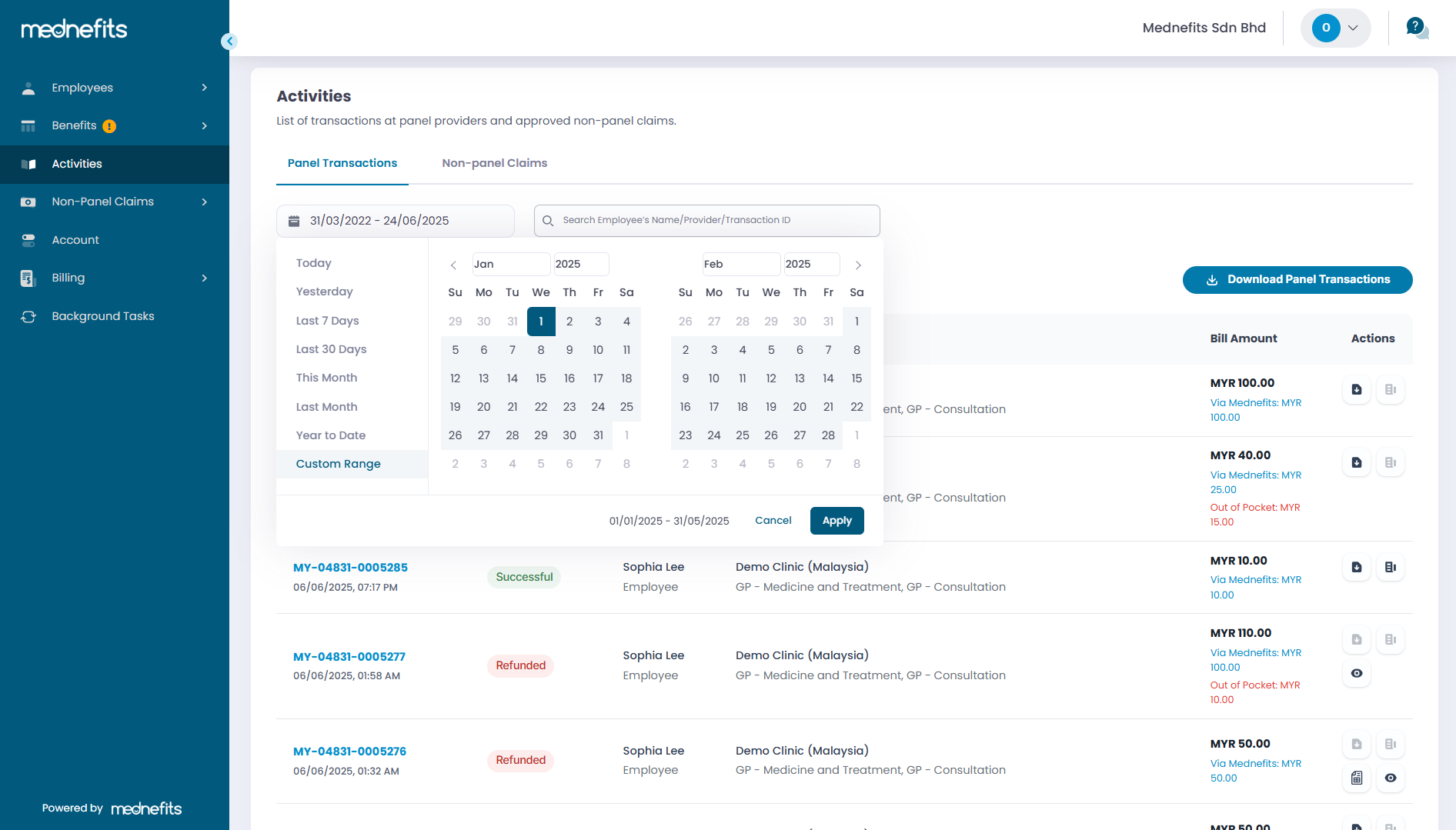Open the help chat icon
The width and height of the screenshot is (1456, 830).
point(1417,28)
